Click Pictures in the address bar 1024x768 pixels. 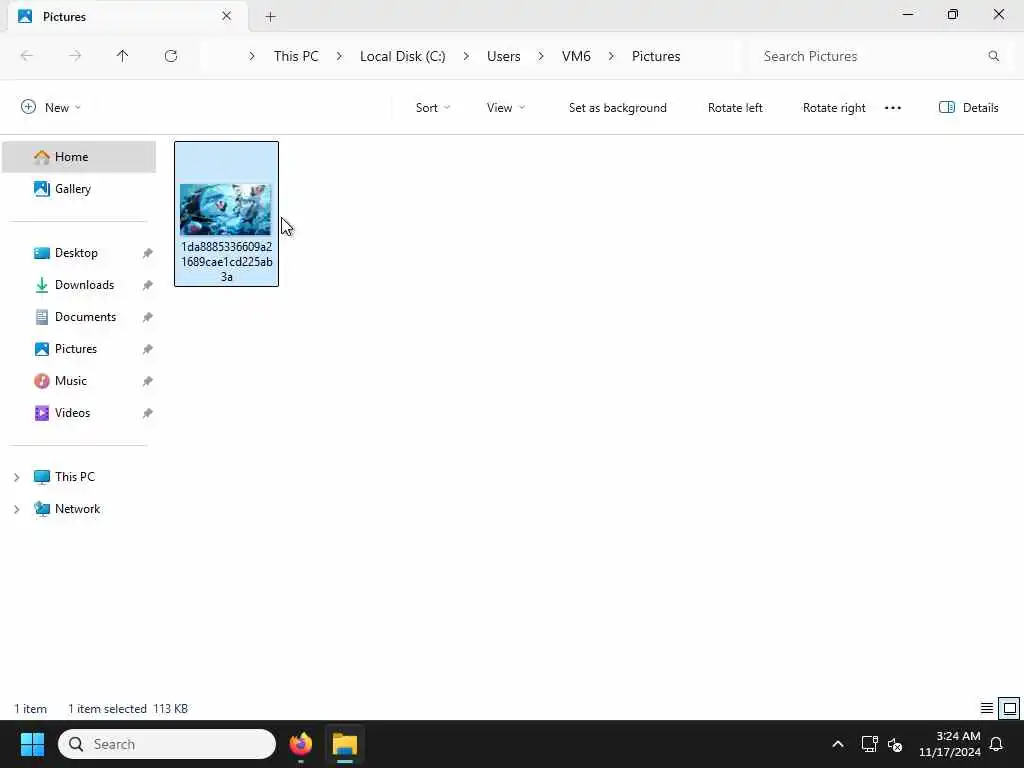click(656, 56)
